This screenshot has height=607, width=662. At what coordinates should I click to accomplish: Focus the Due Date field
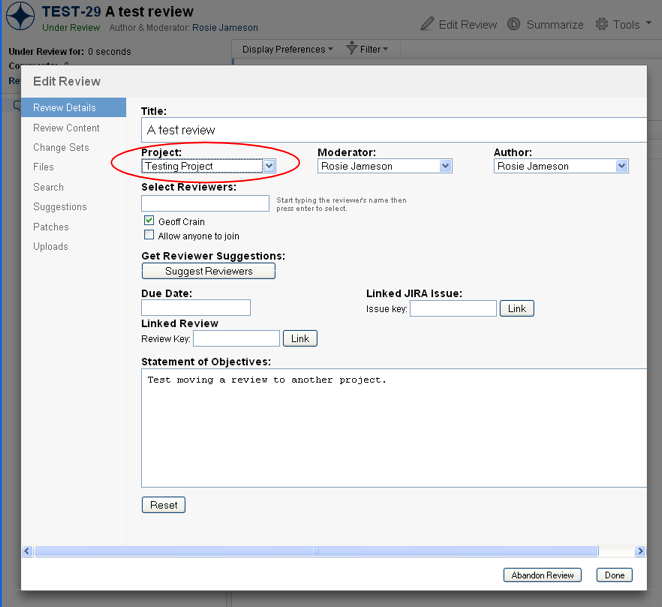click(196, 307)
